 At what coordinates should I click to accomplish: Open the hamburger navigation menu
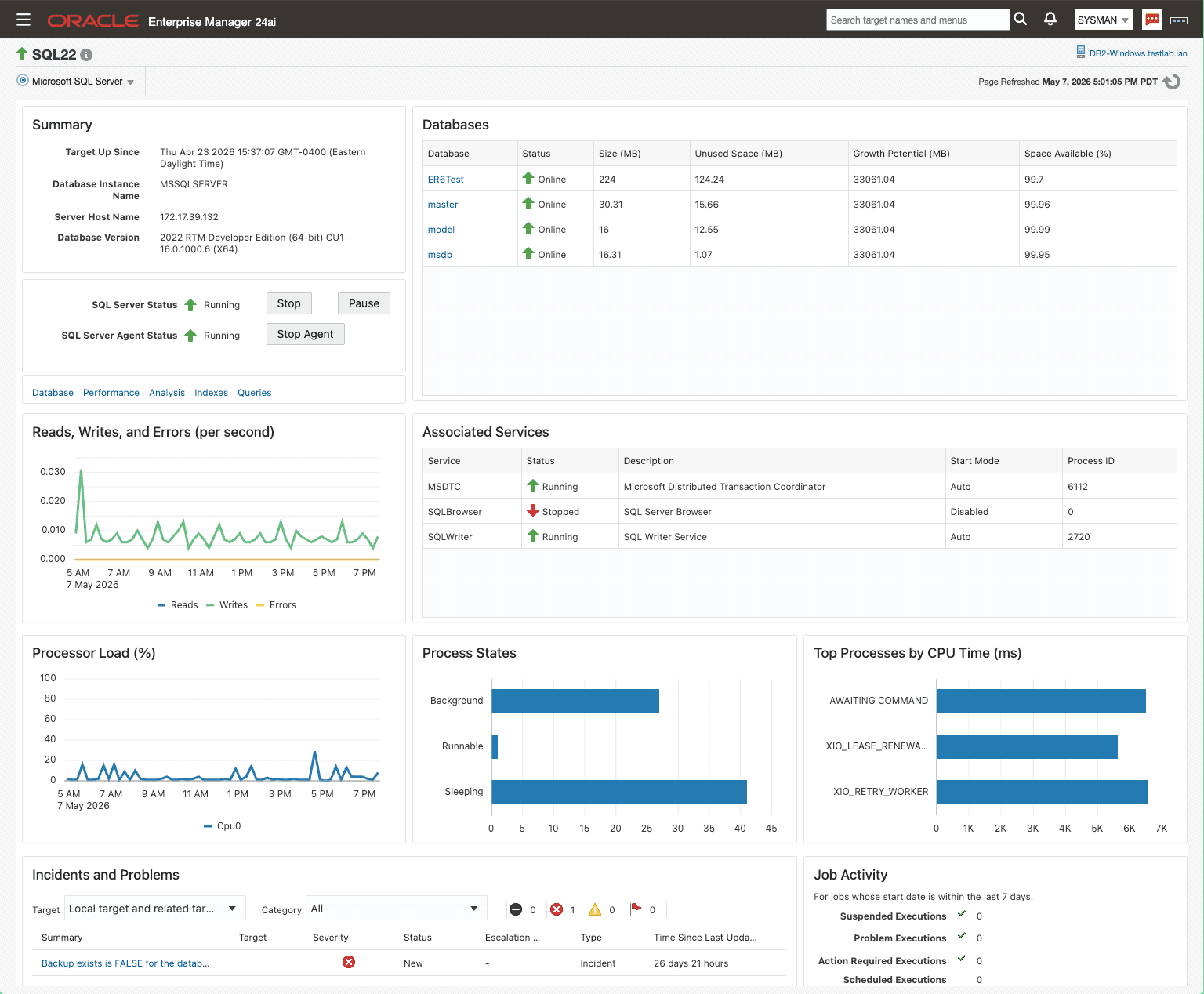23,20
